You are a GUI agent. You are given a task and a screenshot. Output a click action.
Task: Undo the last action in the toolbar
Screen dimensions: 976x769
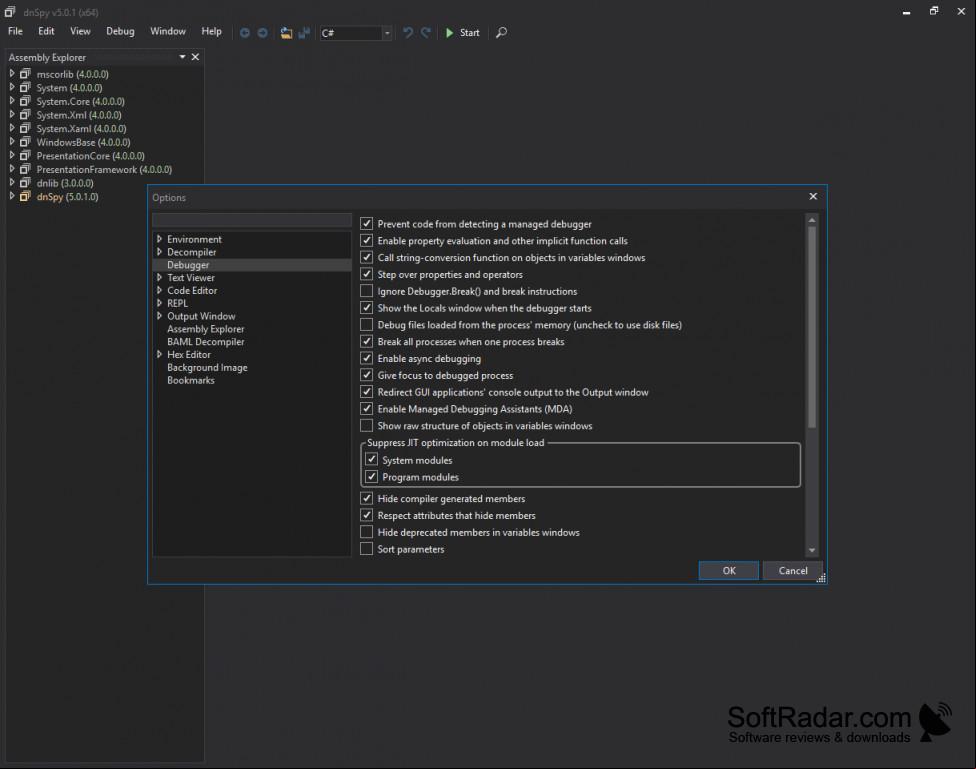tap(408, 32)
